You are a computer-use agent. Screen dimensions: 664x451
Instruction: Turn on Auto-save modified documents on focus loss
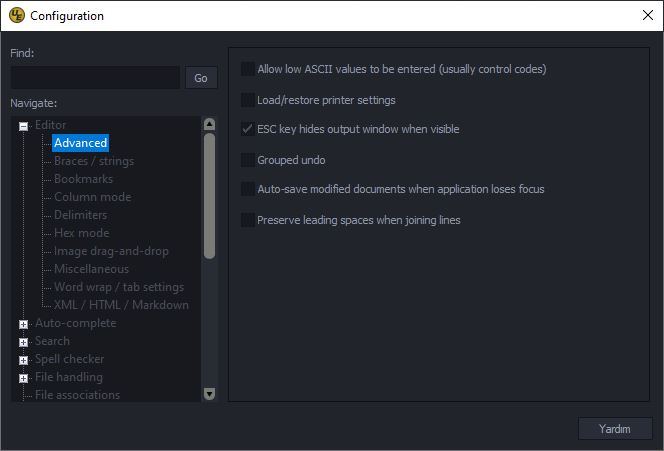tap(248, 189)
